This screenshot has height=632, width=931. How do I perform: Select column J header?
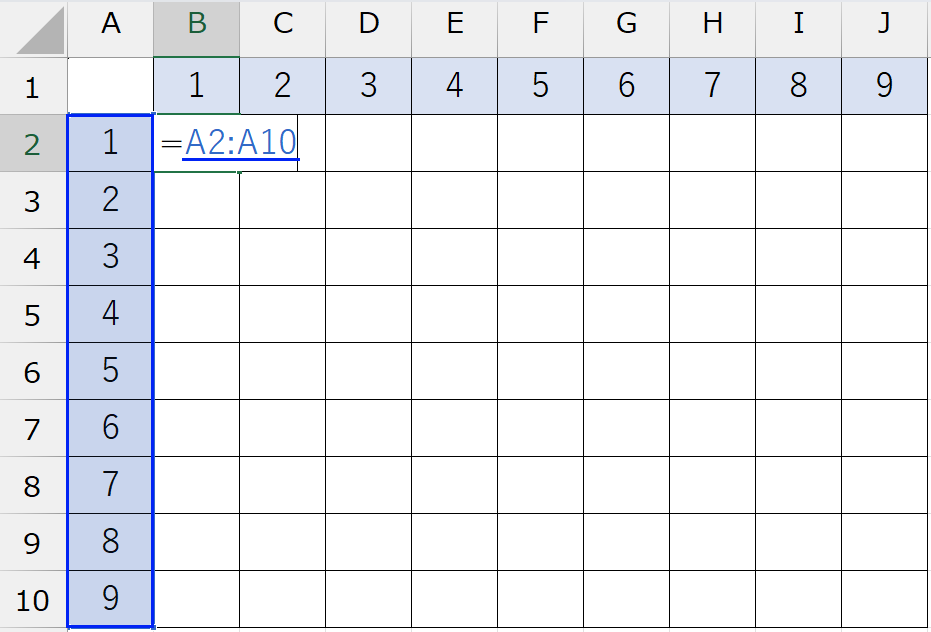[884, 26]
